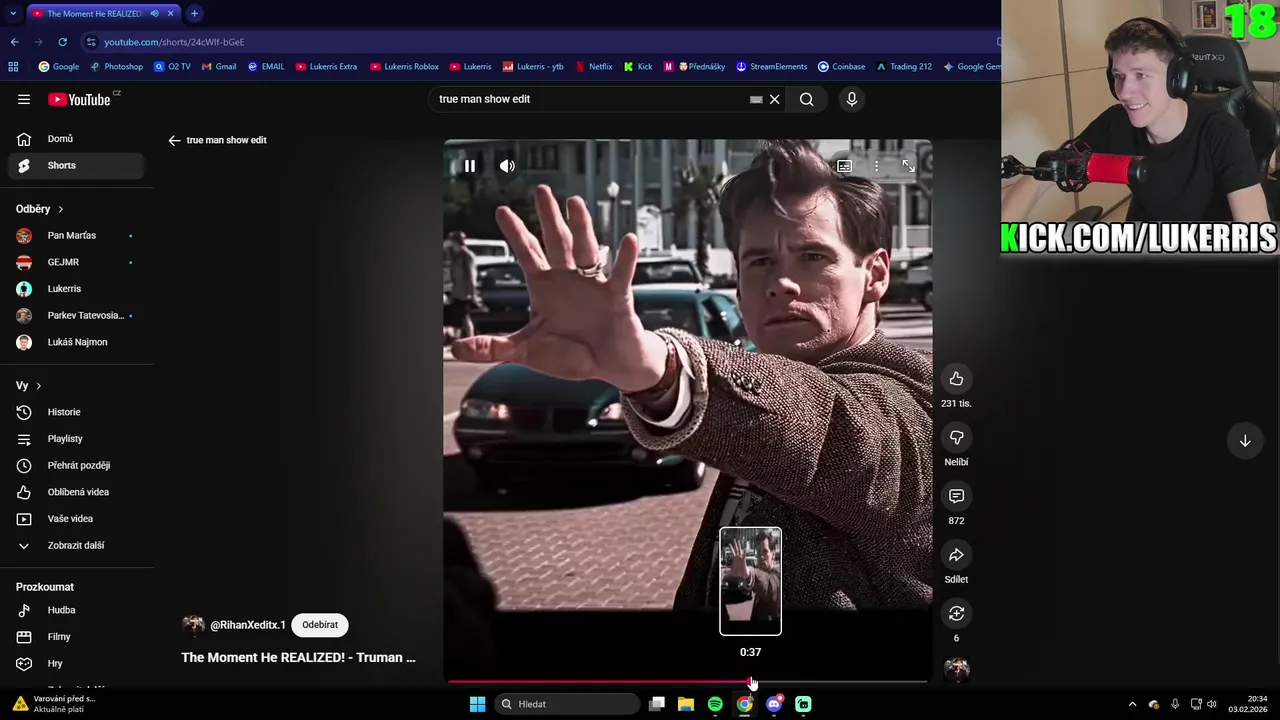Open the sound source thumbnail below remix
This screenshot has width=1280, height=720.
coord(957,669)
